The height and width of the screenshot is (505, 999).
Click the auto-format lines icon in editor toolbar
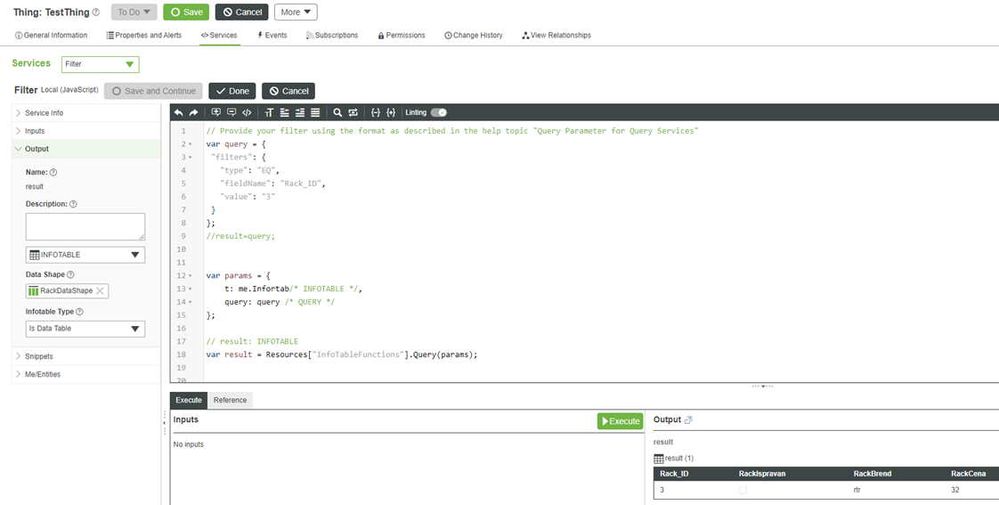(315, 113)
